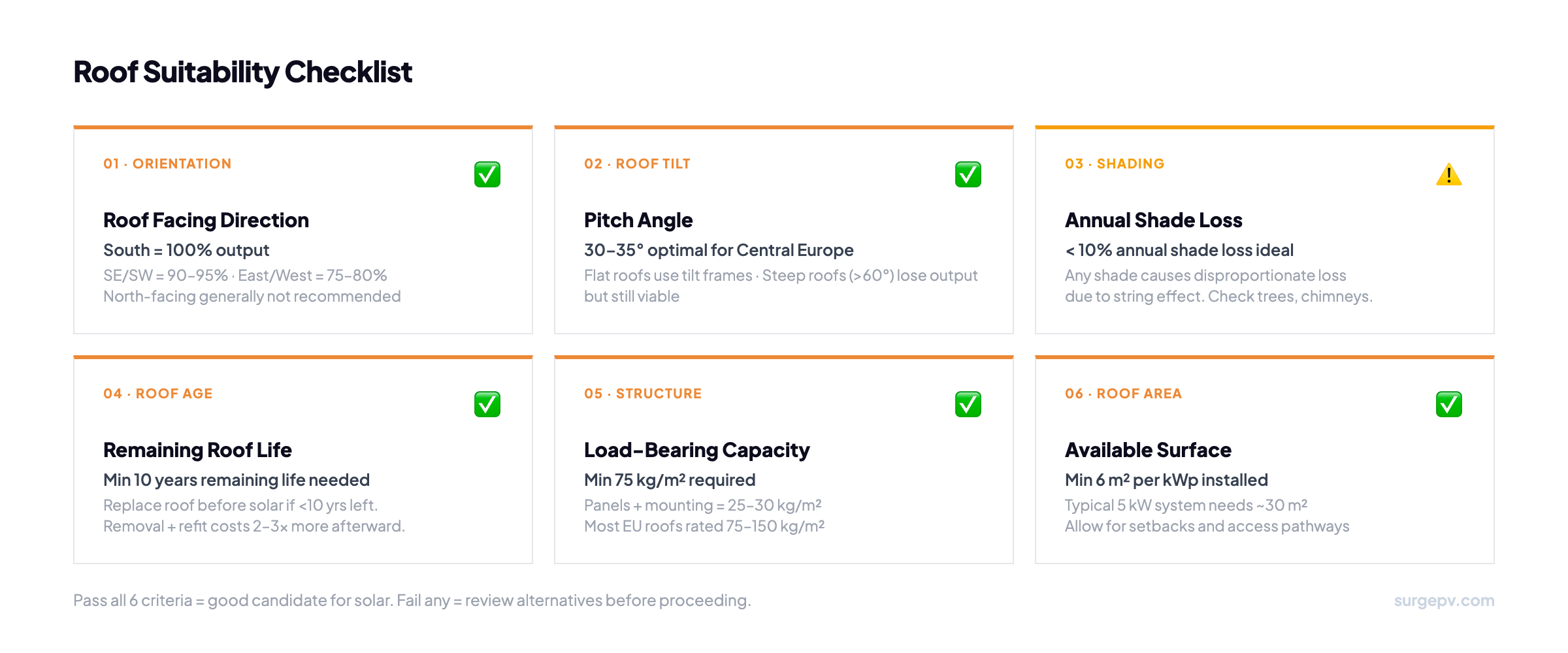The image size is (1568, 653).
Task: Open the surgepv.com link
Action: click(1444, 601)
